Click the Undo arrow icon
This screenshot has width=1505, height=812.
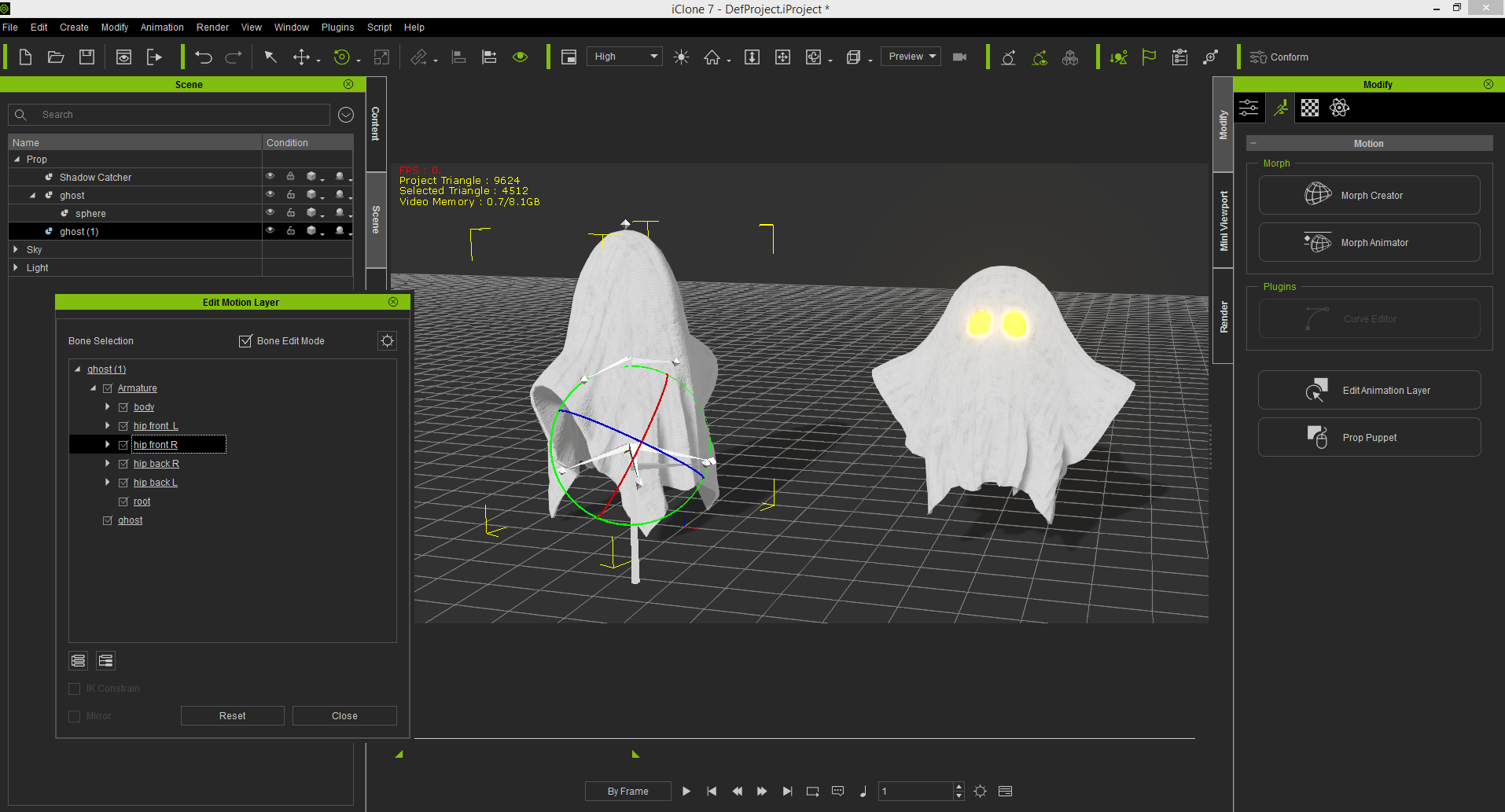(204, 57)
